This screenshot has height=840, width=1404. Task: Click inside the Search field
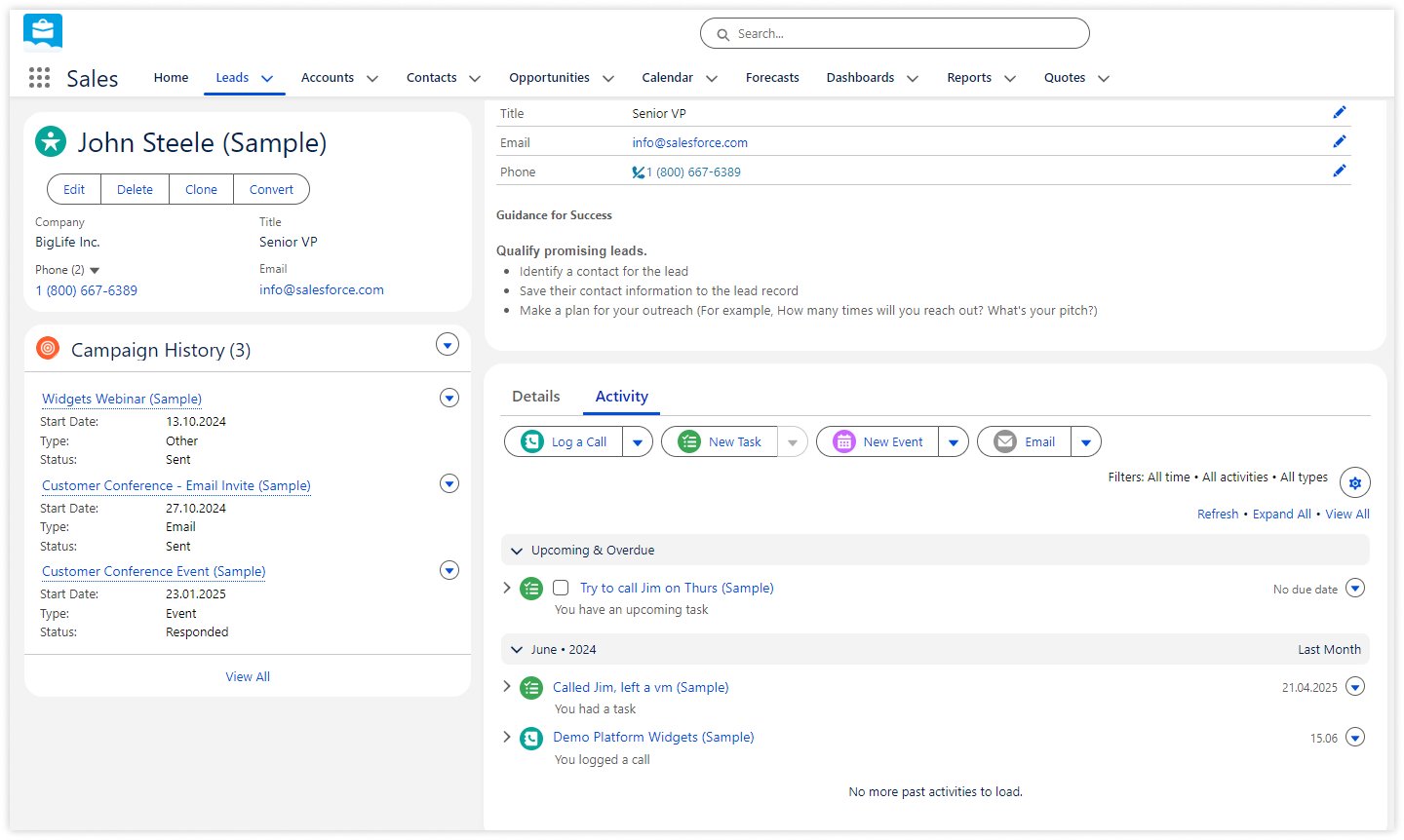coord(894,32)
